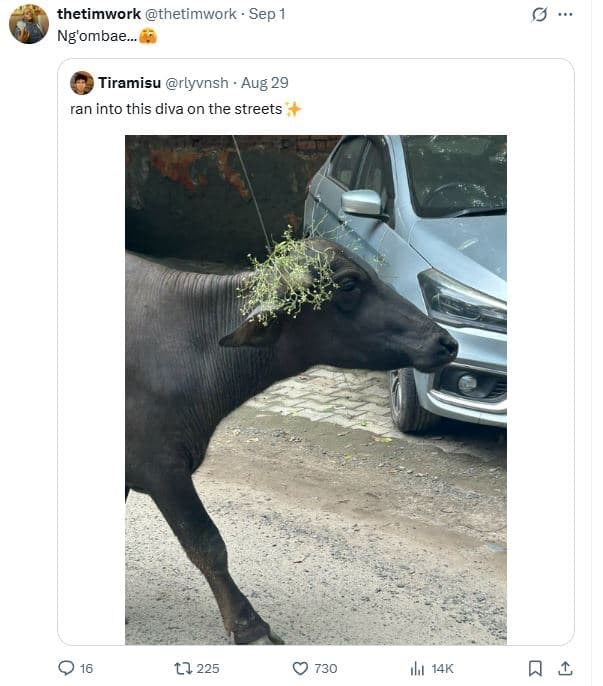This screenshot has width=603, height=686.
Task: Click the share upload arrow icon
Action: [x=565, y=668]
